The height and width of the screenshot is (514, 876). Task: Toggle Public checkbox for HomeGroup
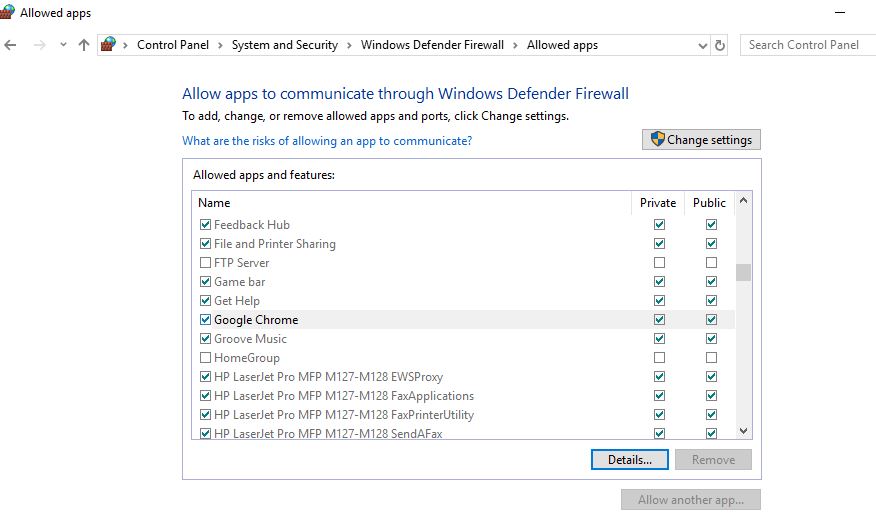[711, 358]
